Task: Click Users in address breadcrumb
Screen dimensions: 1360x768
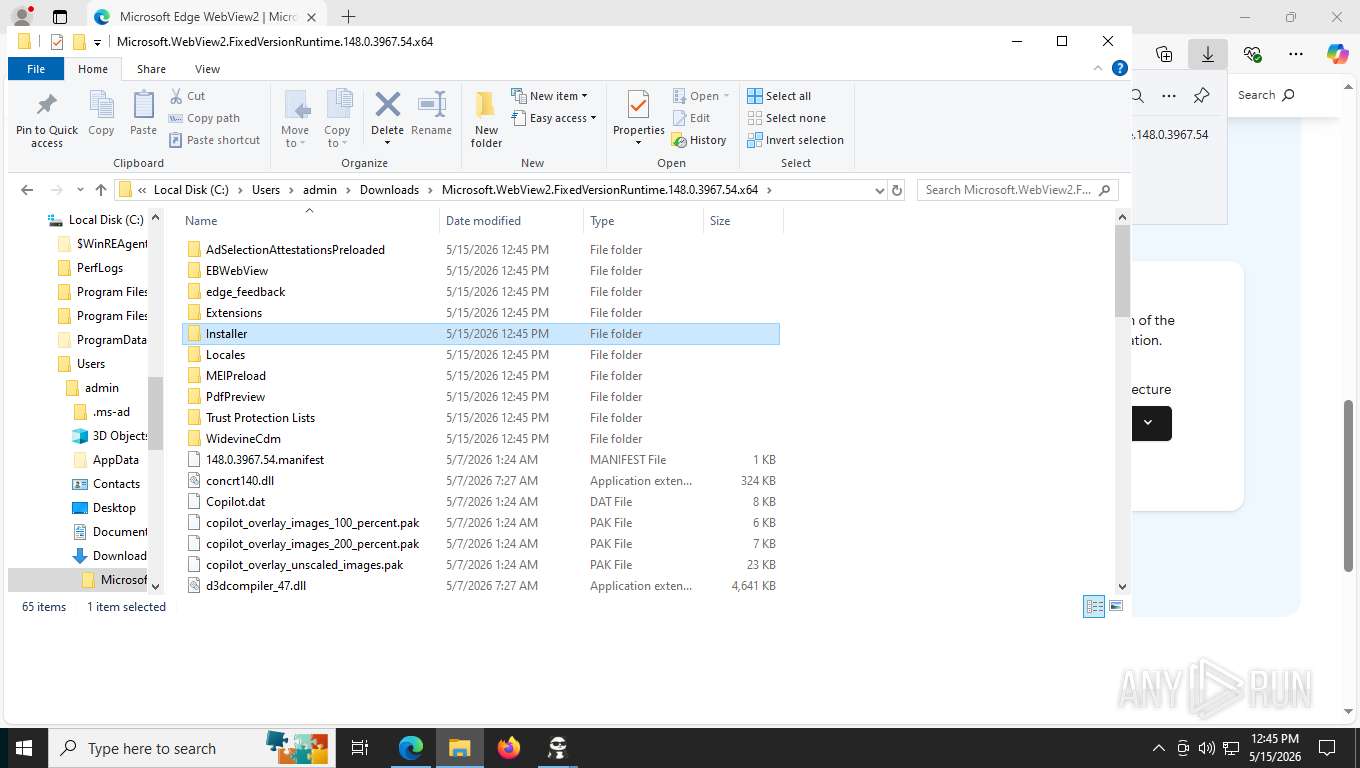Action: coord(266,190)
